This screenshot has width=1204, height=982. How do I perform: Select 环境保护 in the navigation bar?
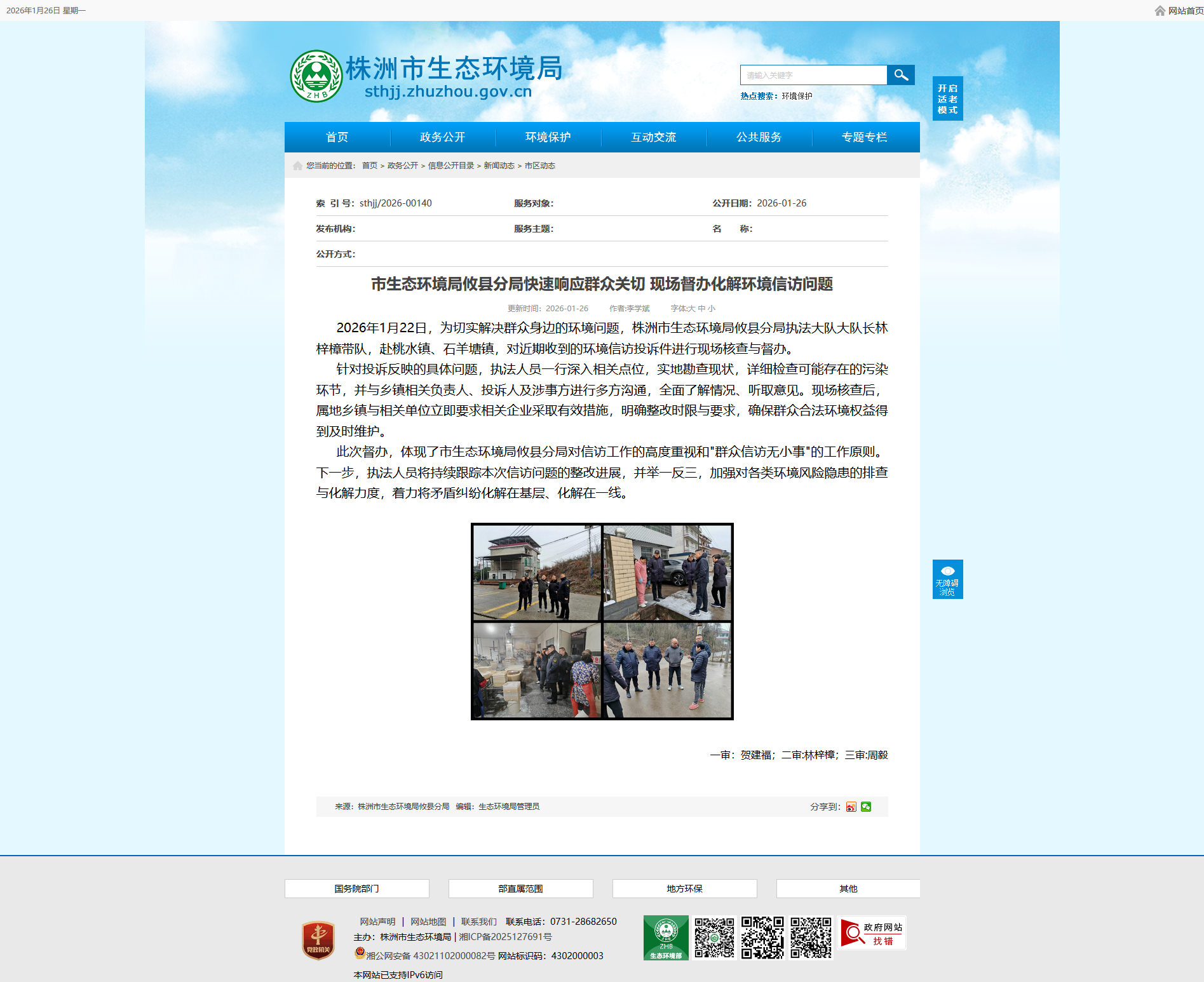point(548,137)
